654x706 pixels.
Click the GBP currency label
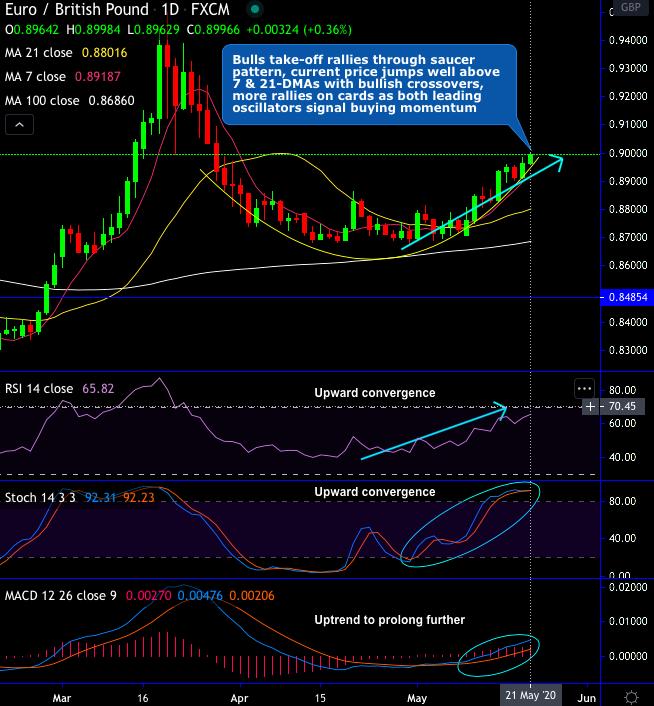[x=631, y=7]
